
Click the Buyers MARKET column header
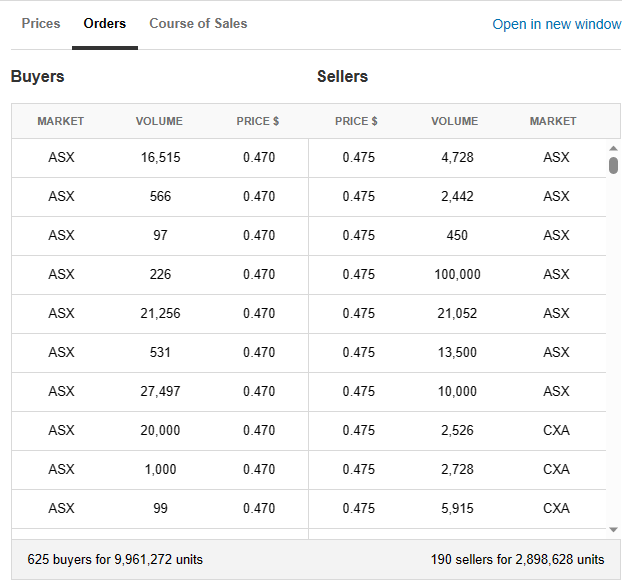61,121
